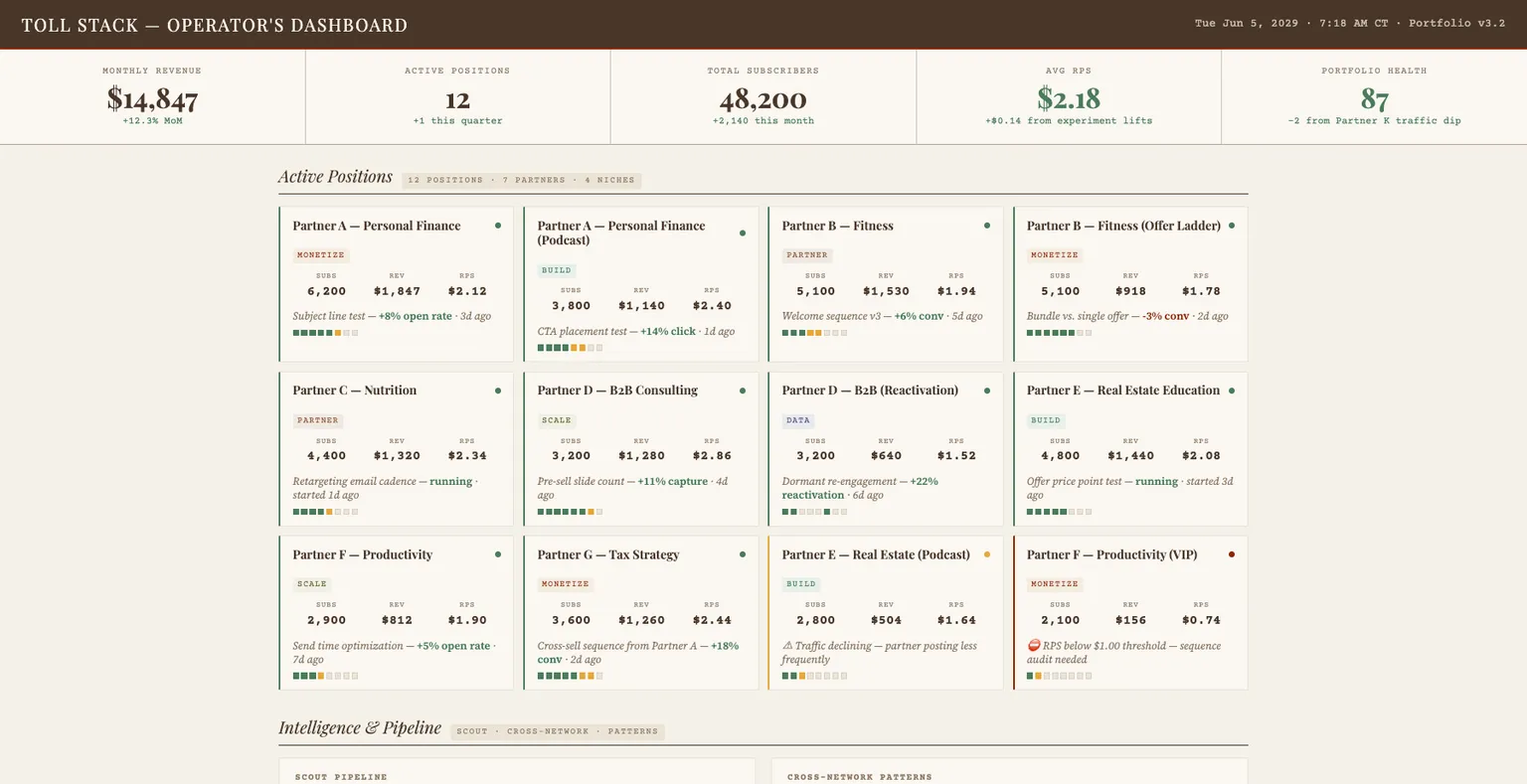Click the subscriber count 6,200

[326, 291]
